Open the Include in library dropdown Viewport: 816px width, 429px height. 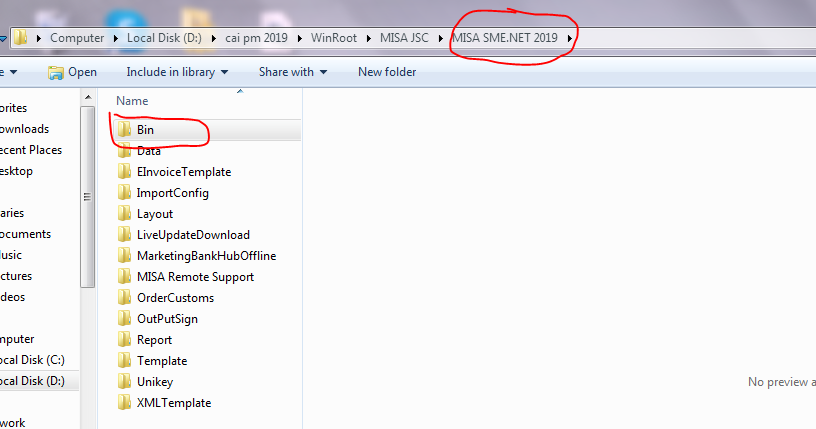click(177, 72)
